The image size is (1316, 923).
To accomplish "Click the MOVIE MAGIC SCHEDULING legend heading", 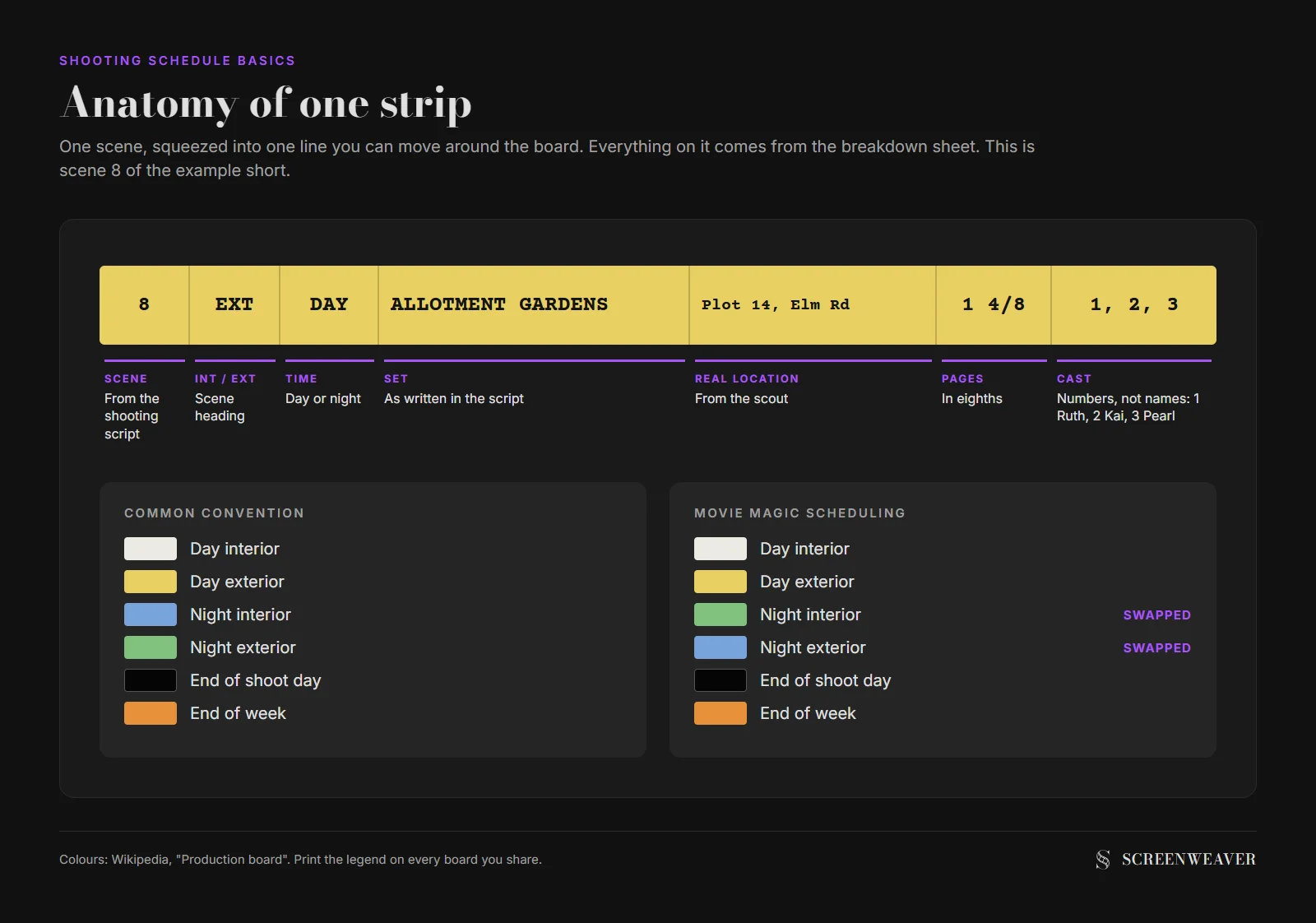I will (x=799, y=513).
